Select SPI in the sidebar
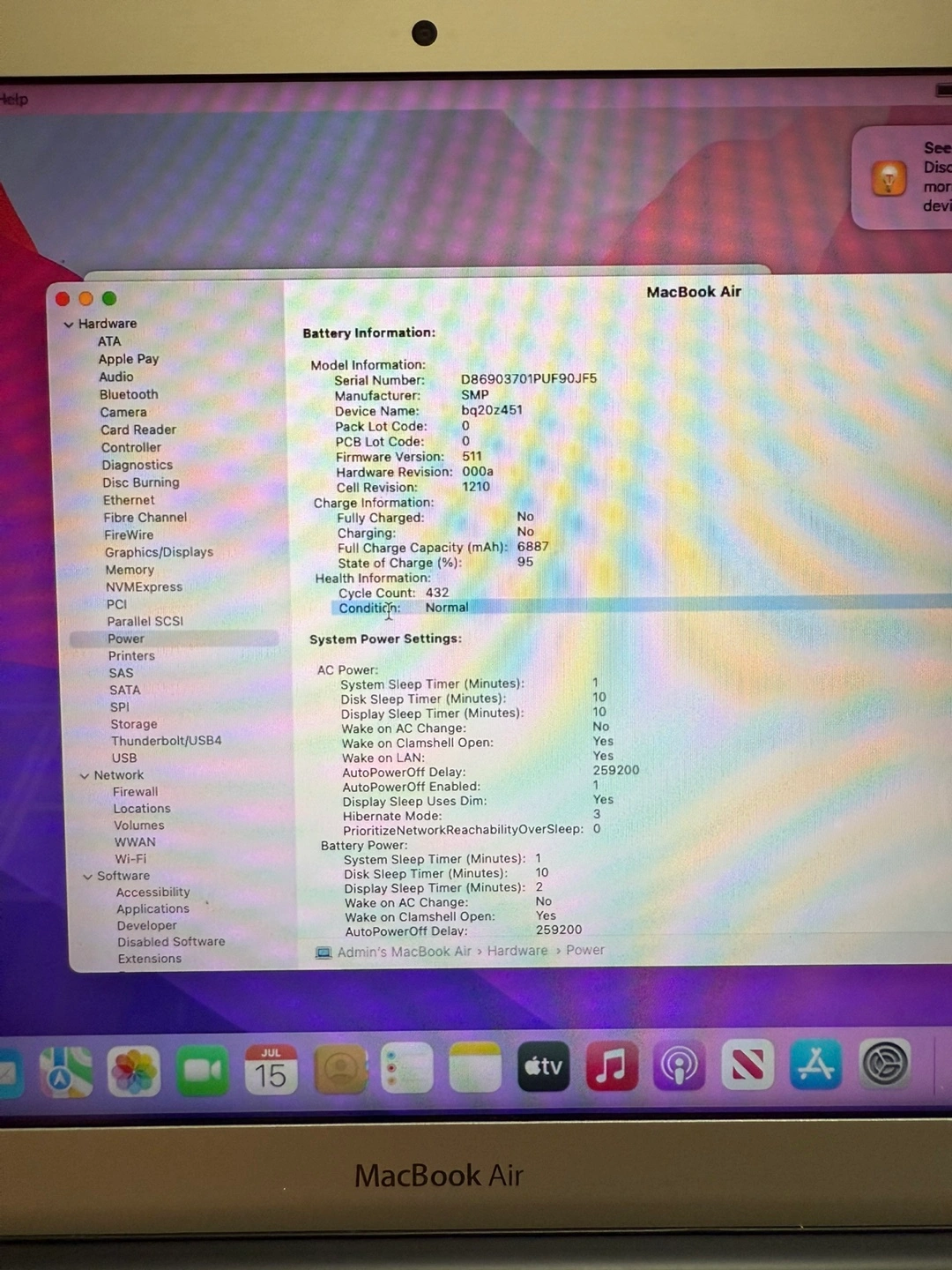The image size is (952, 1270). [x=120, y=707]
